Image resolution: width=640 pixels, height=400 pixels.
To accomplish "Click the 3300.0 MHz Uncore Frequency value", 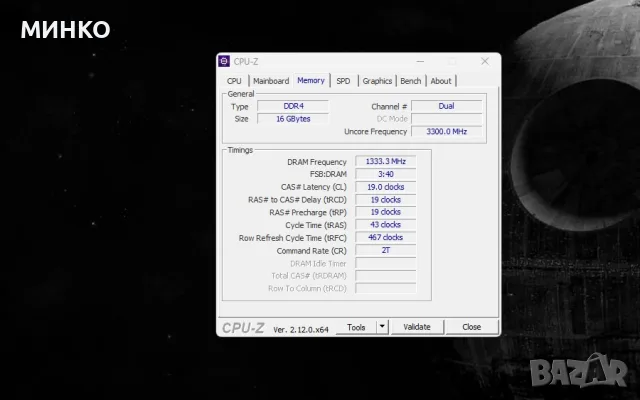I will coord(447,131).
